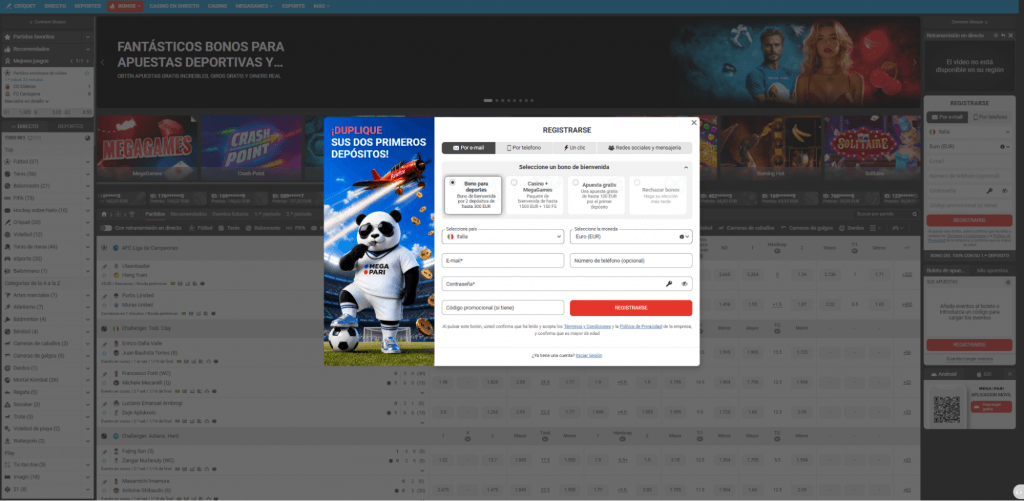Focus the Código promocional field in dialog

(503, 308)
